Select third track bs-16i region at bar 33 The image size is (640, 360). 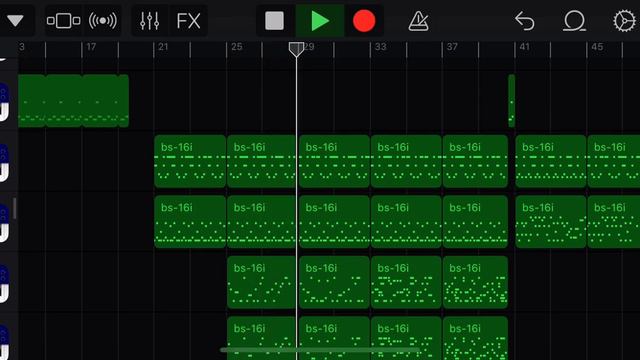(406, 222)
